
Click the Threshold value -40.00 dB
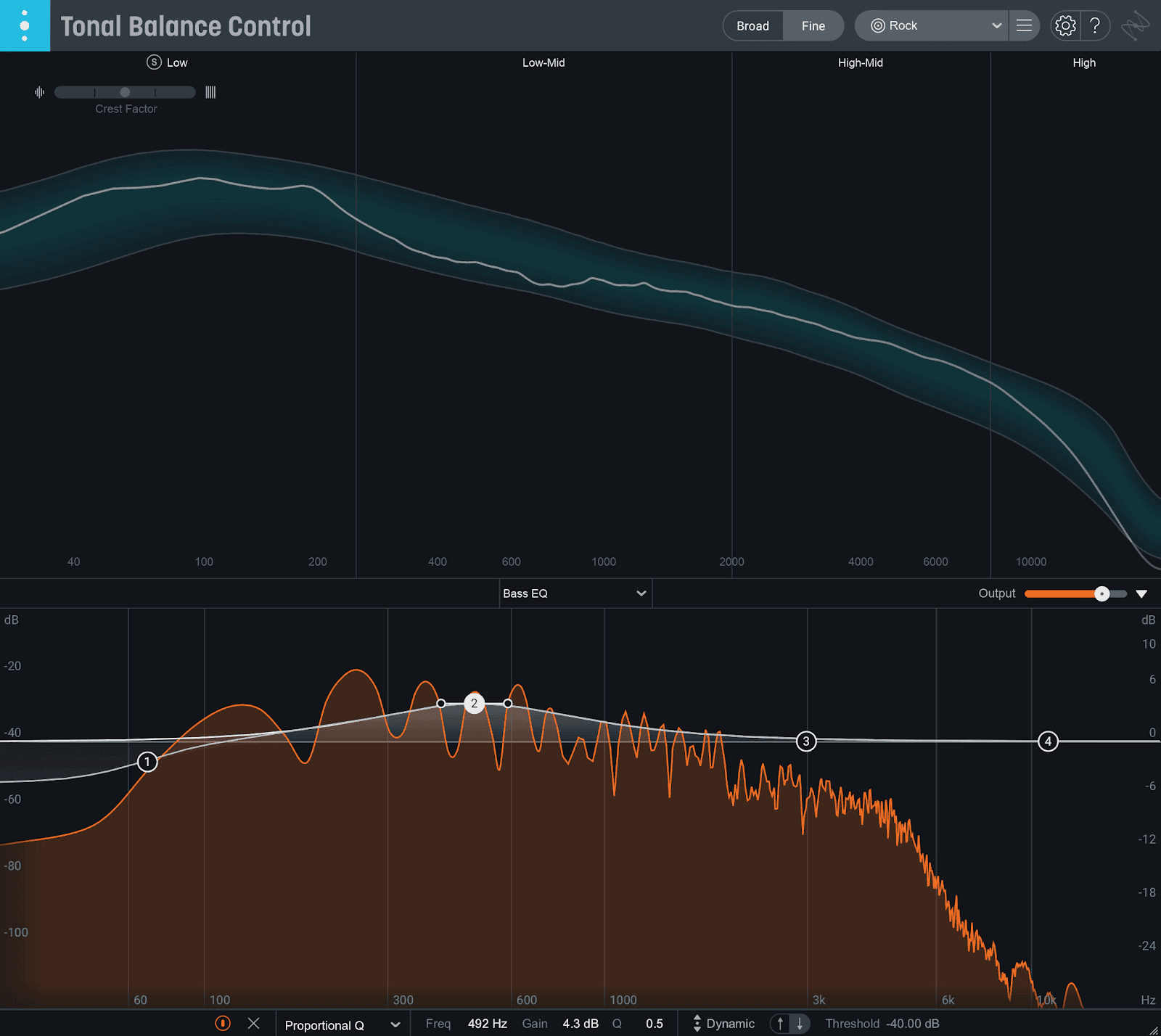coord(913,1024)
